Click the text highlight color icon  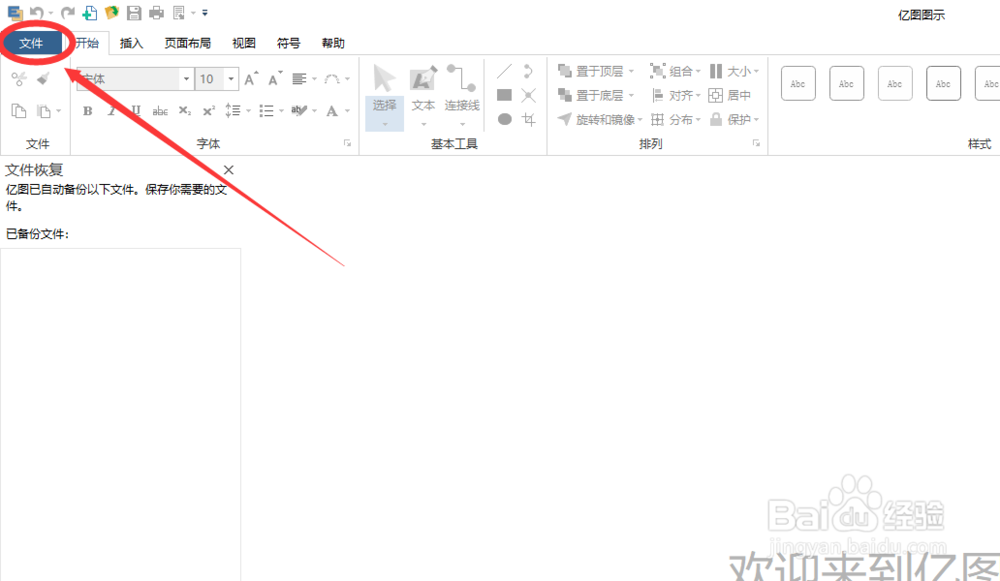(x=298, y=111)
